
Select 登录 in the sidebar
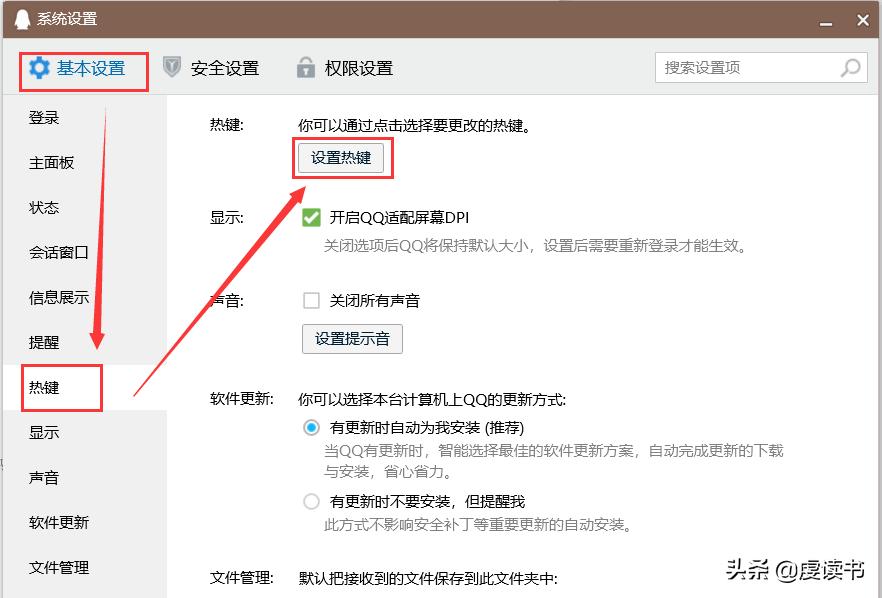point(45,117)
